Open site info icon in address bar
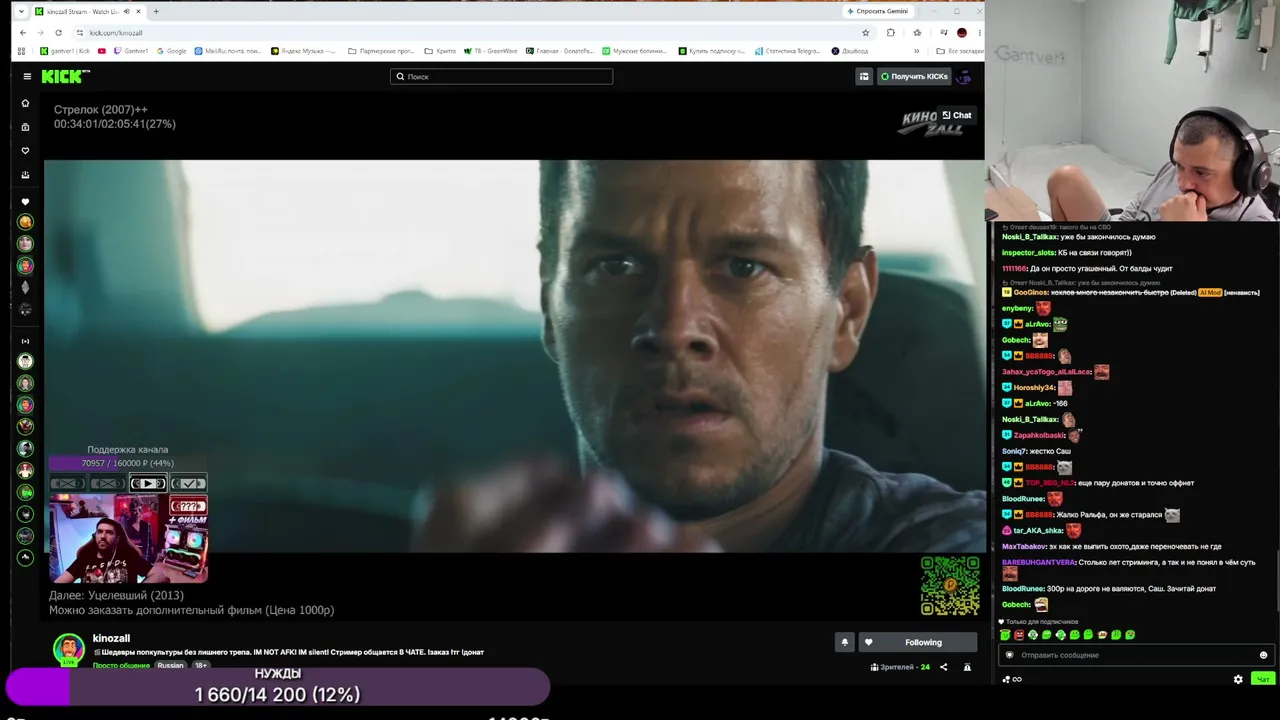The image size is (1280, 720). coord(79,32)
